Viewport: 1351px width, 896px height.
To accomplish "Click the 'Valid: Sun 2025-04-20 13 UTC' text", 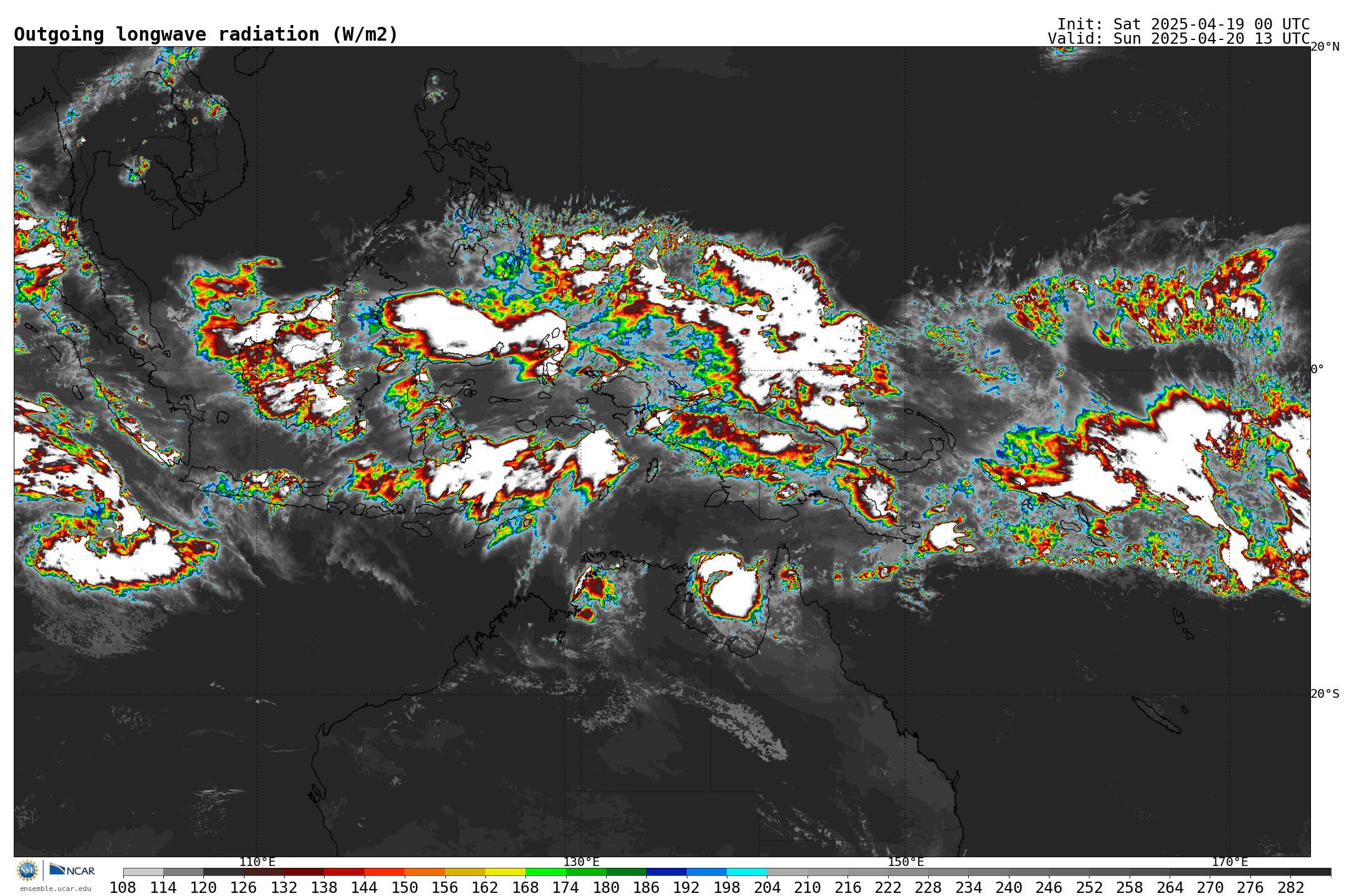I will click(1178, 39).
